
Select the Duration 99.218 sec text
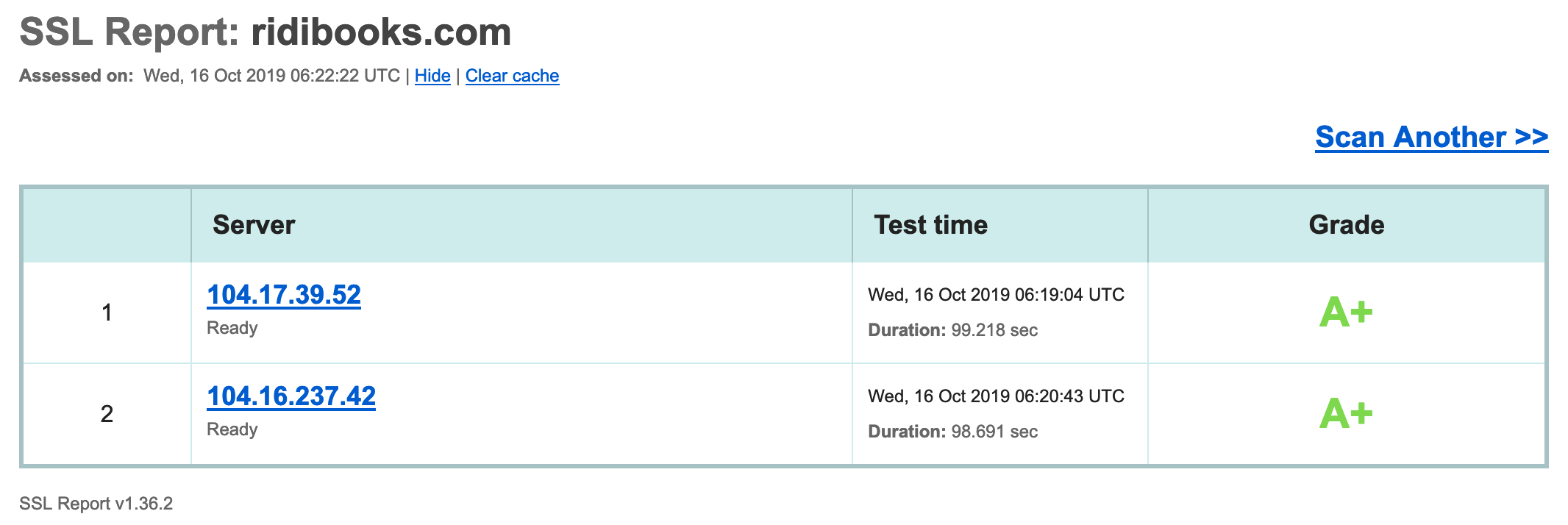[x=953, y=330]
